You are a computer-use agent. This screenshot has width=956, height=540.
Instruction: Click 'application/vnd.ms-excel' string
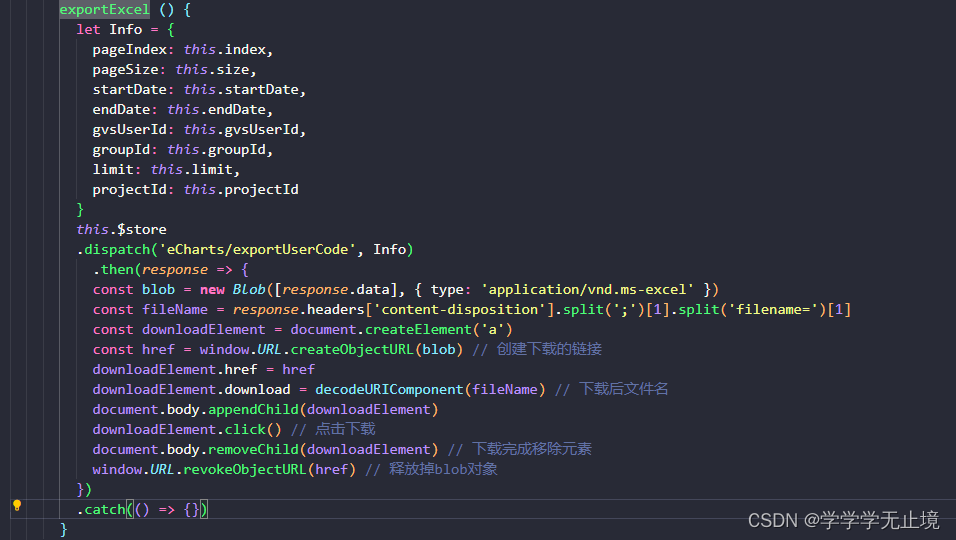tap(587, 290)
